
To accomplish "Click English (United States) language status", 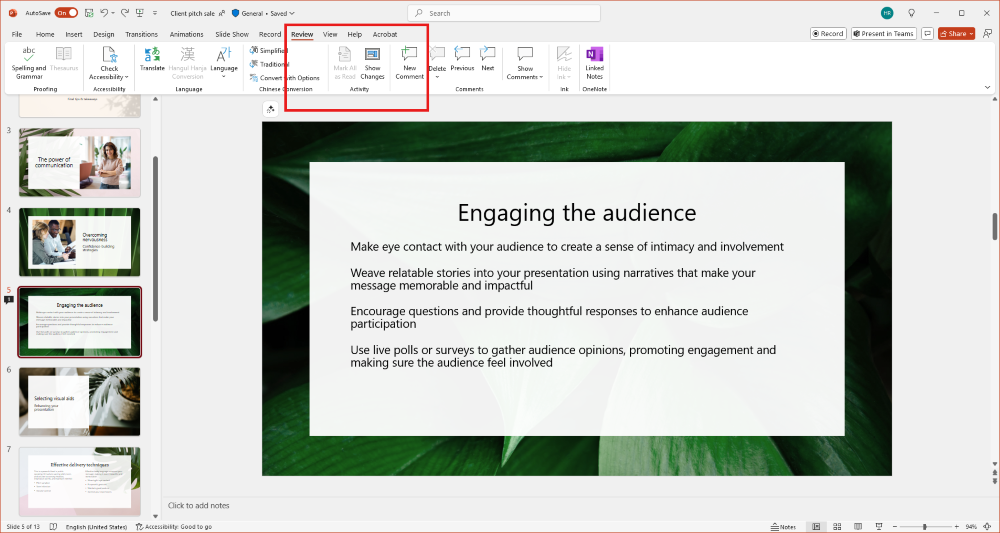I will [96, 527].
